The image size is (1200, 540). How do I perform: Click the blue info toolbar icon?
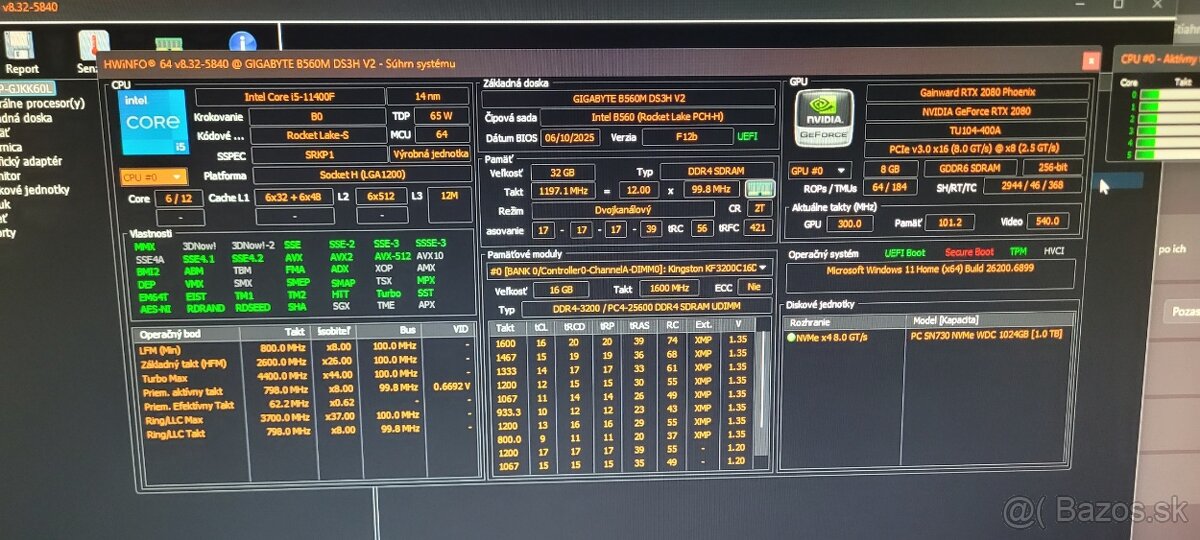pyautogui.click(x=242, y=44)
